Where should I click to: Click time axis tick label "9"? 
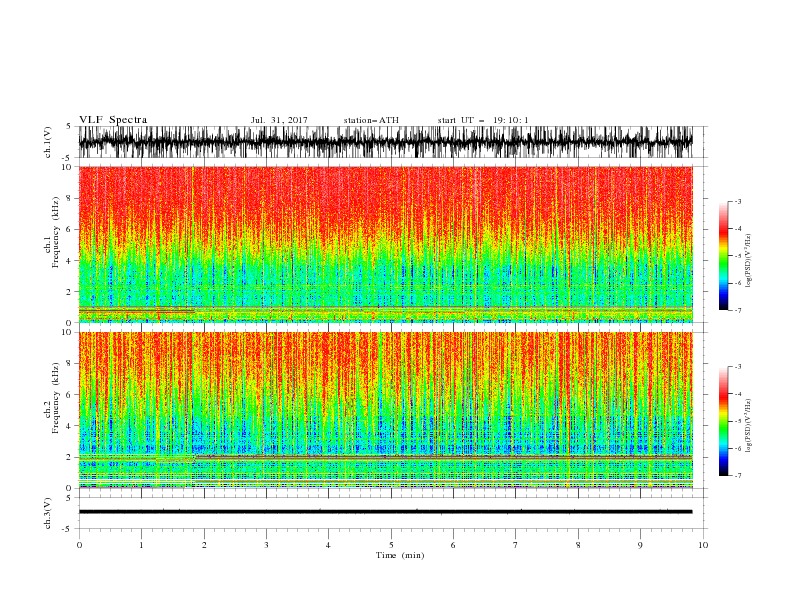coord(640,545)
